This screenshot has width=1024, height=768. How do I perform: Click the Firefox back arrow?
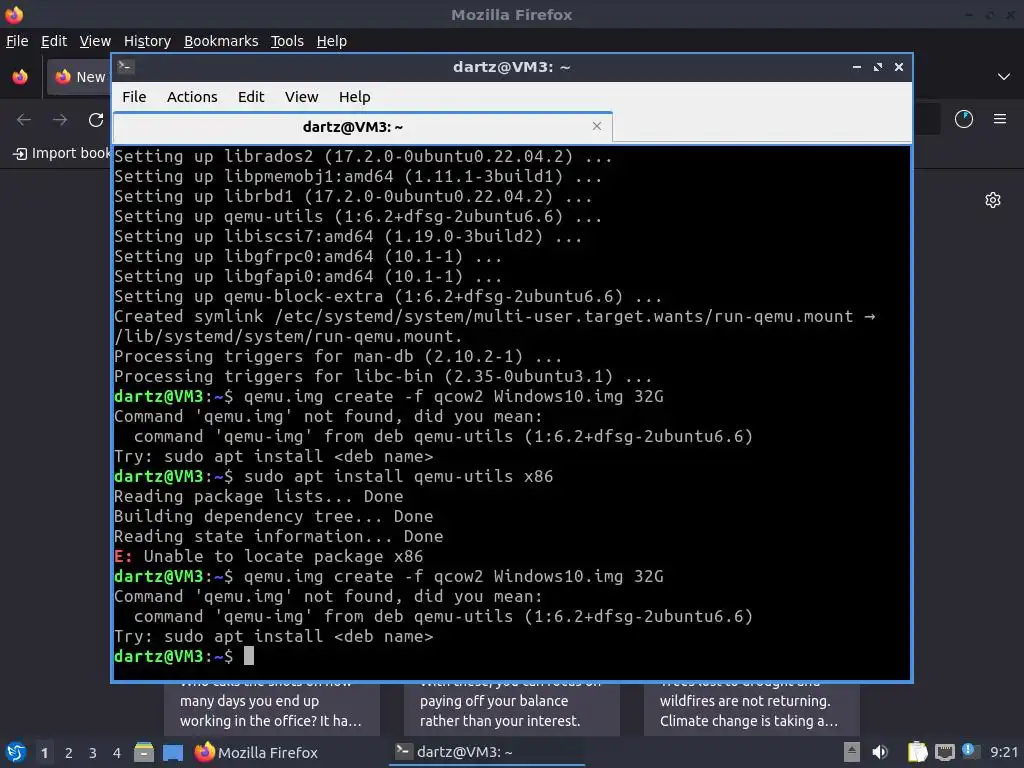[x=24, y=120]
